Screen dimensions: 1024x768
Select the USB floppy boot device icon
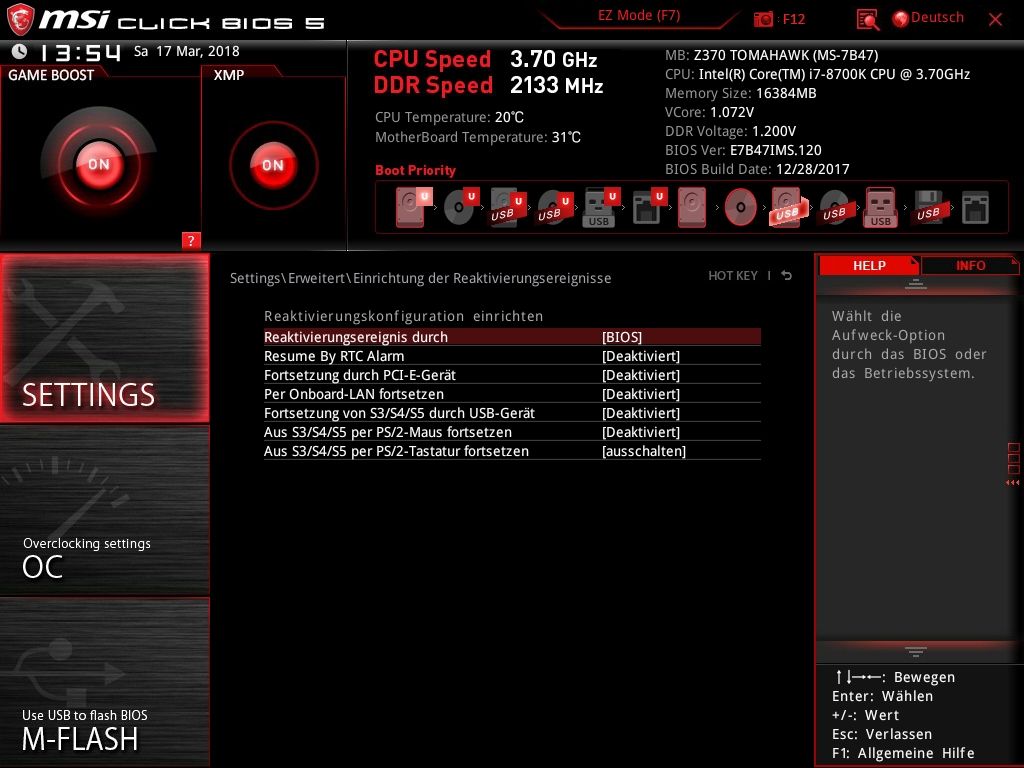click(x=929, y=207)
